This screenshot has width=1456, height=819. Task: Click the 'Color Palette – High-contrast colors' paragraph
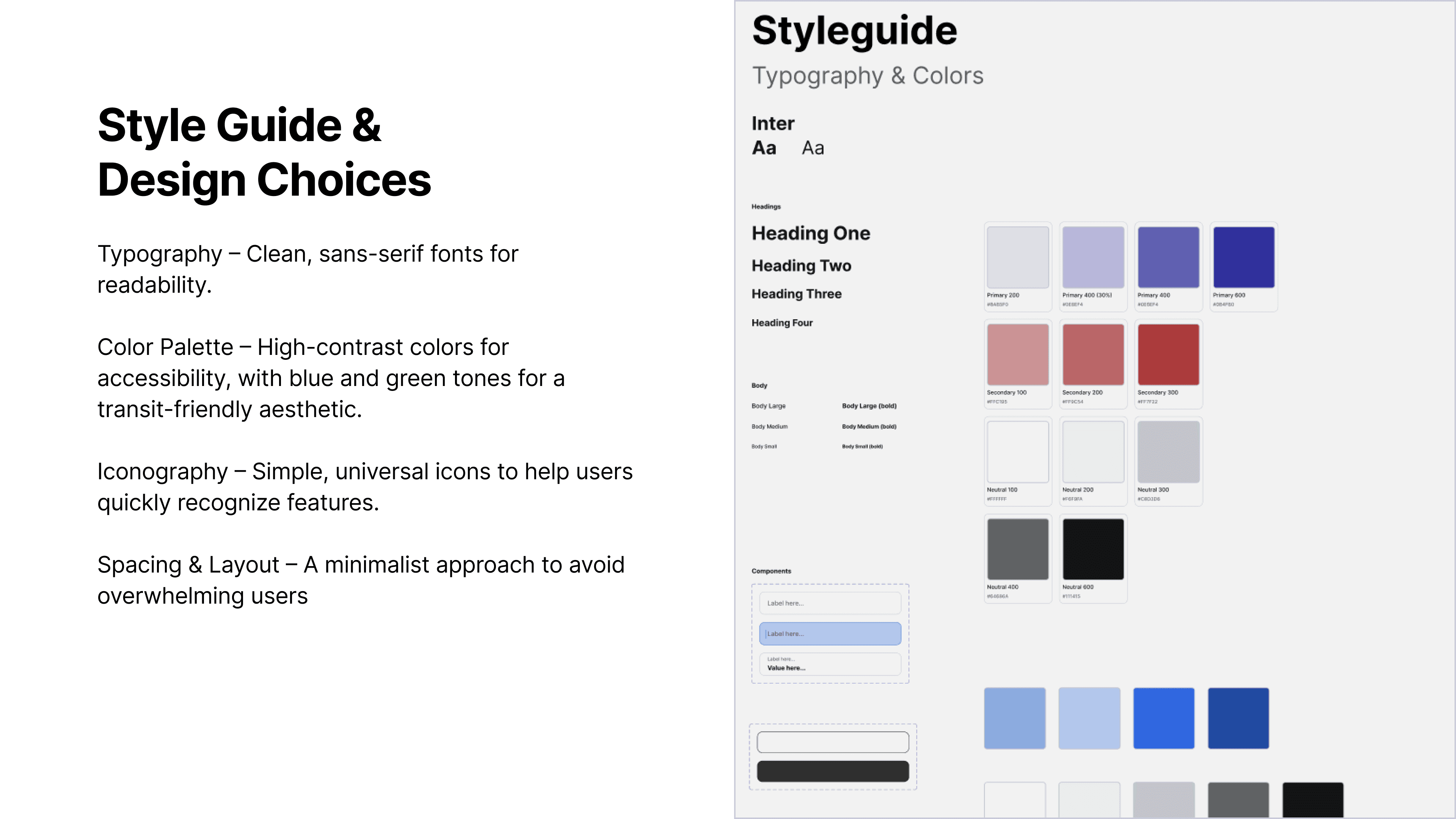click(x=331, y=378)
